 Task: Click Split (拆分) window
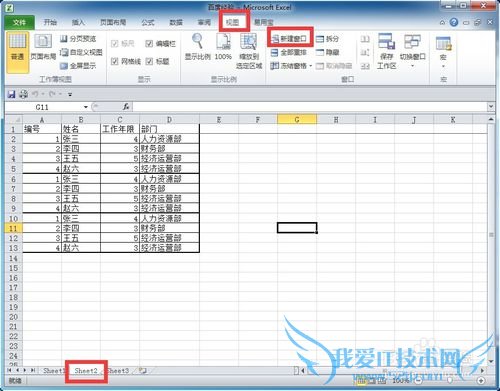[x=327, y=39]
